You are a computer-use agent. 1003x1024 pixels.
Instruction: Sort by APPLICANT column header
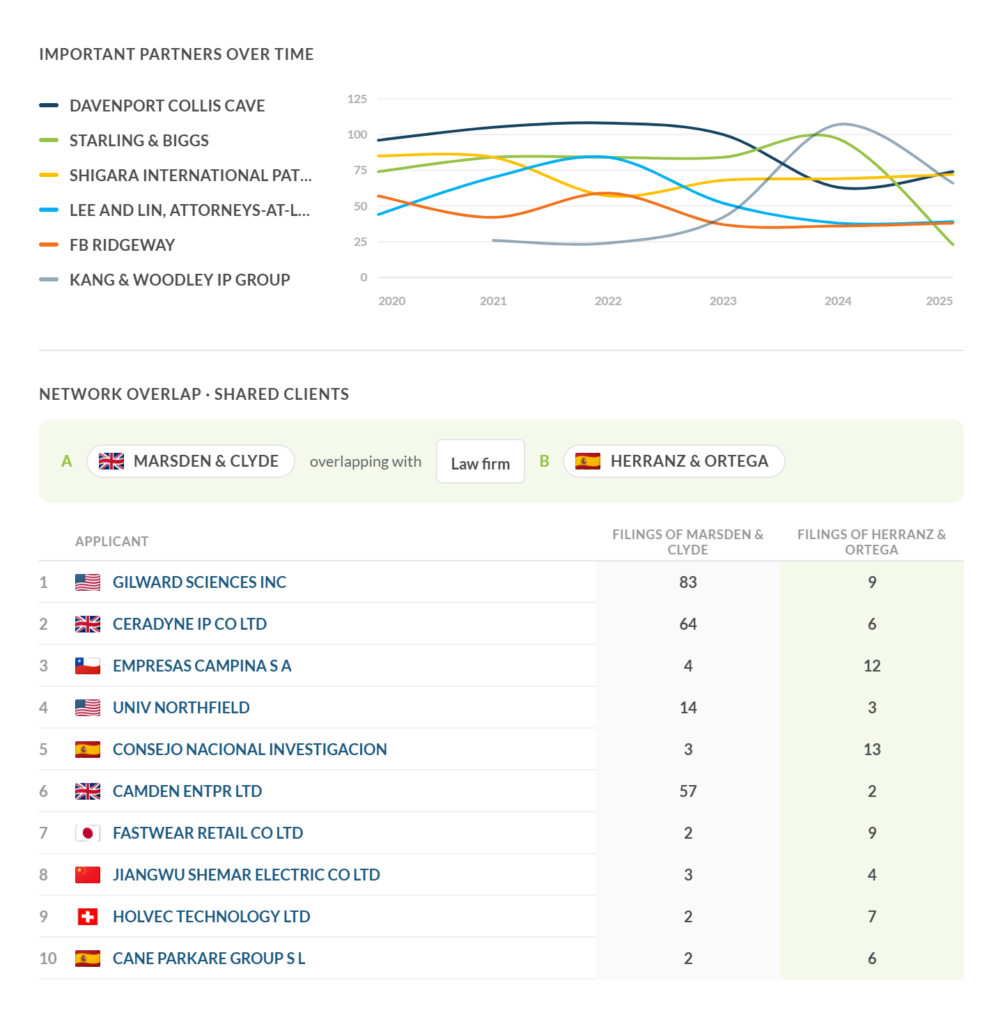point(112,541)
